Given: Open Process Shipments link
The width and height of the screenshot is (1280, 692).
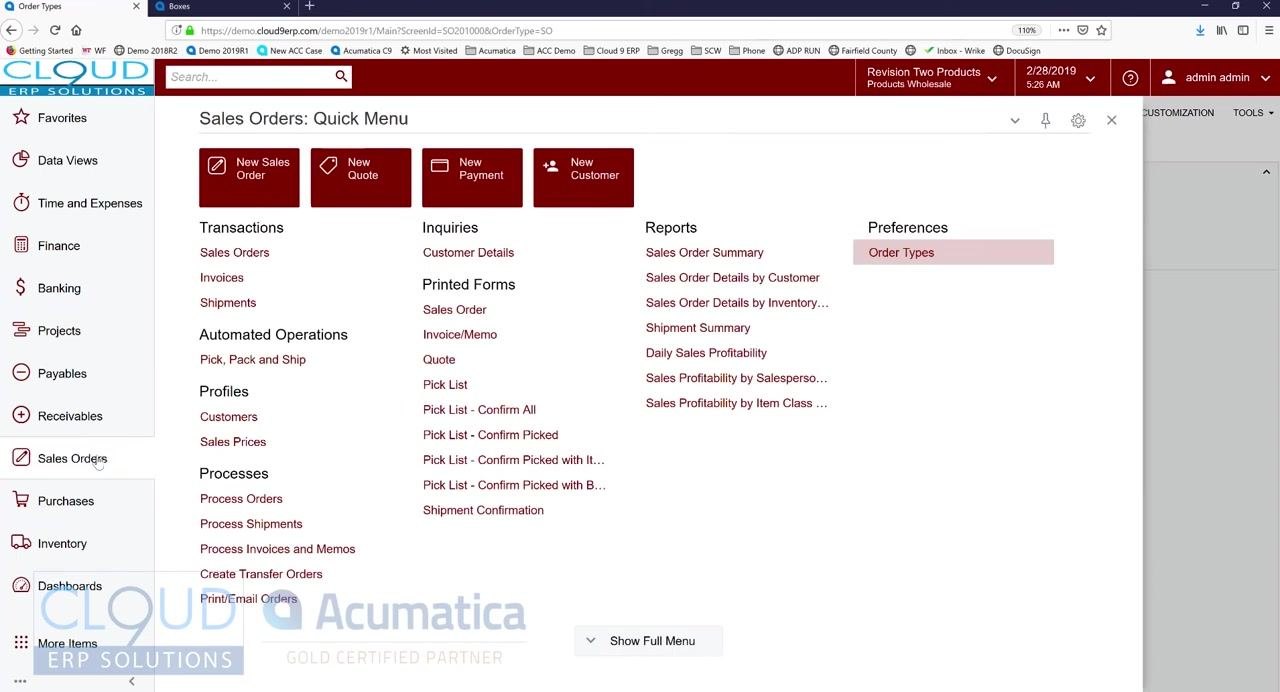Looking at the screenshot, I should [251, 524].
